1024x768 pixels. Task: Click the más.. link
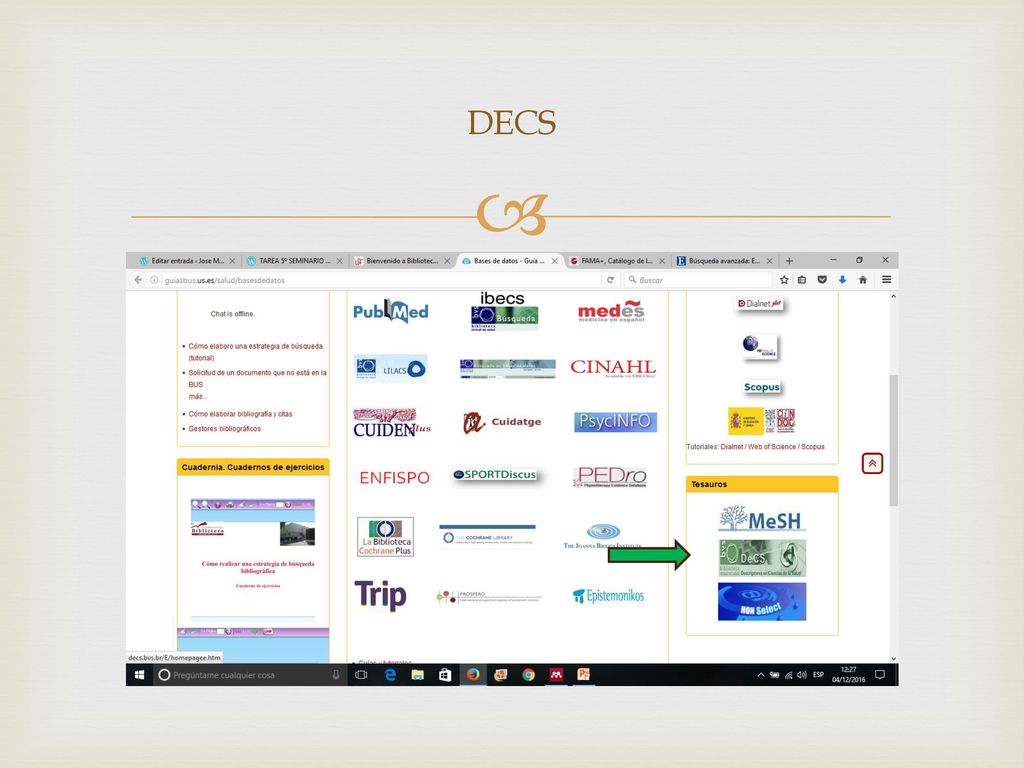(197, 396)
